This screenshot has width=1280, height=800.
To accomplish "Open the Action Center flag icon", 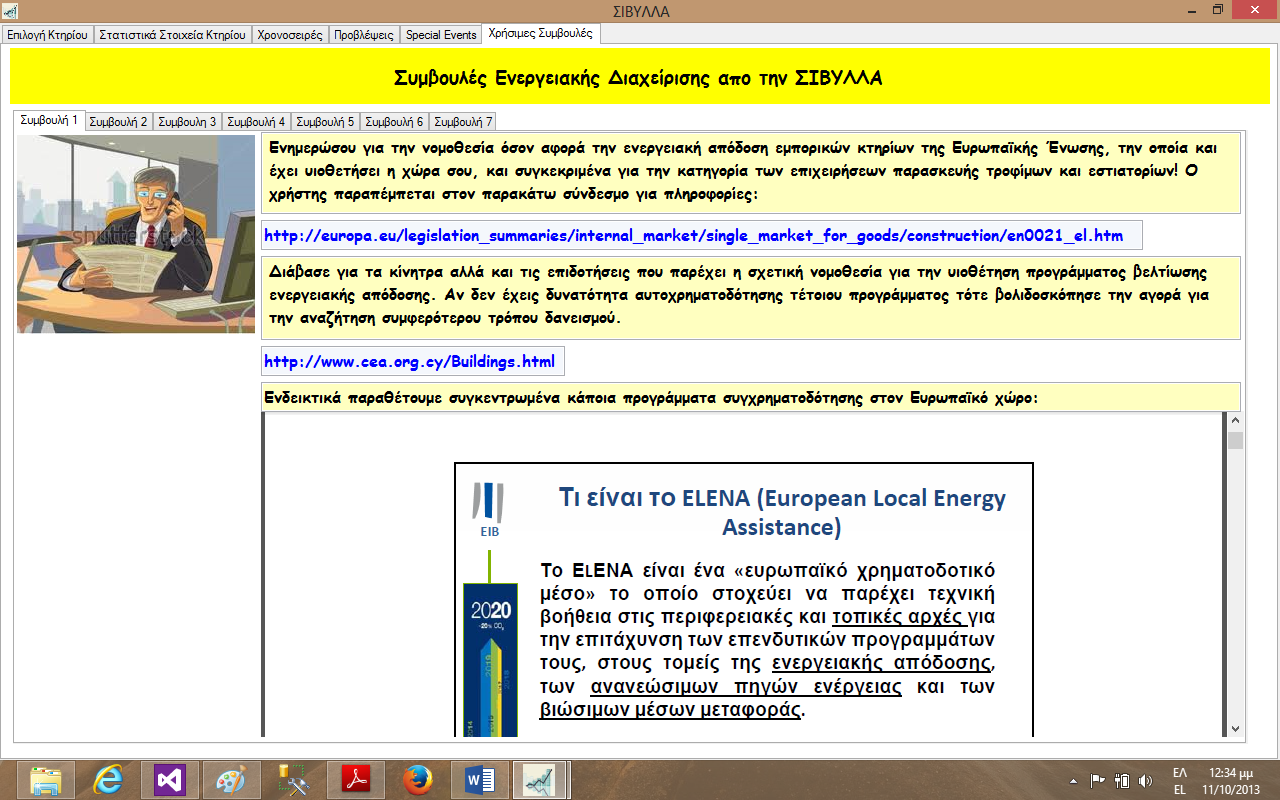I will pyautogui.click(x=1097, y=780).
